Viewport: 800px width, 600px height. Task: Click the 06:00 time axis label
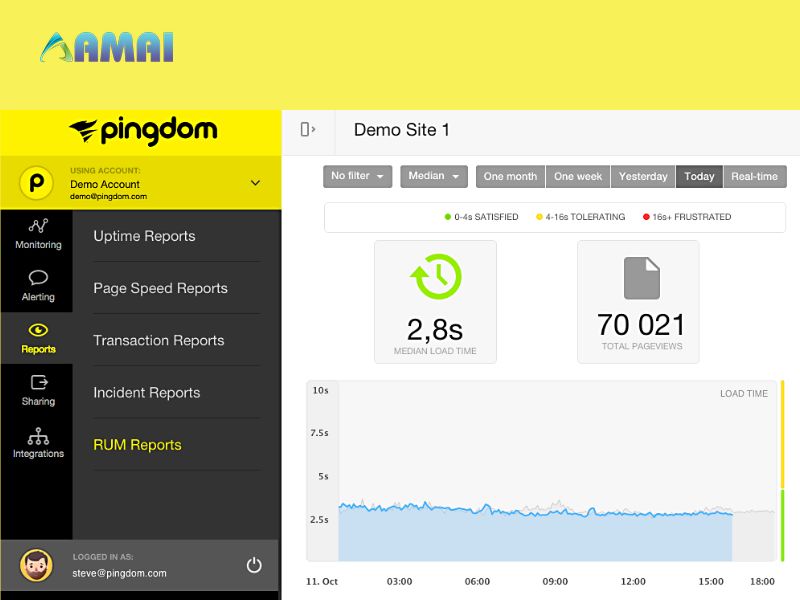pyautogui.click(x=478, y=582)
